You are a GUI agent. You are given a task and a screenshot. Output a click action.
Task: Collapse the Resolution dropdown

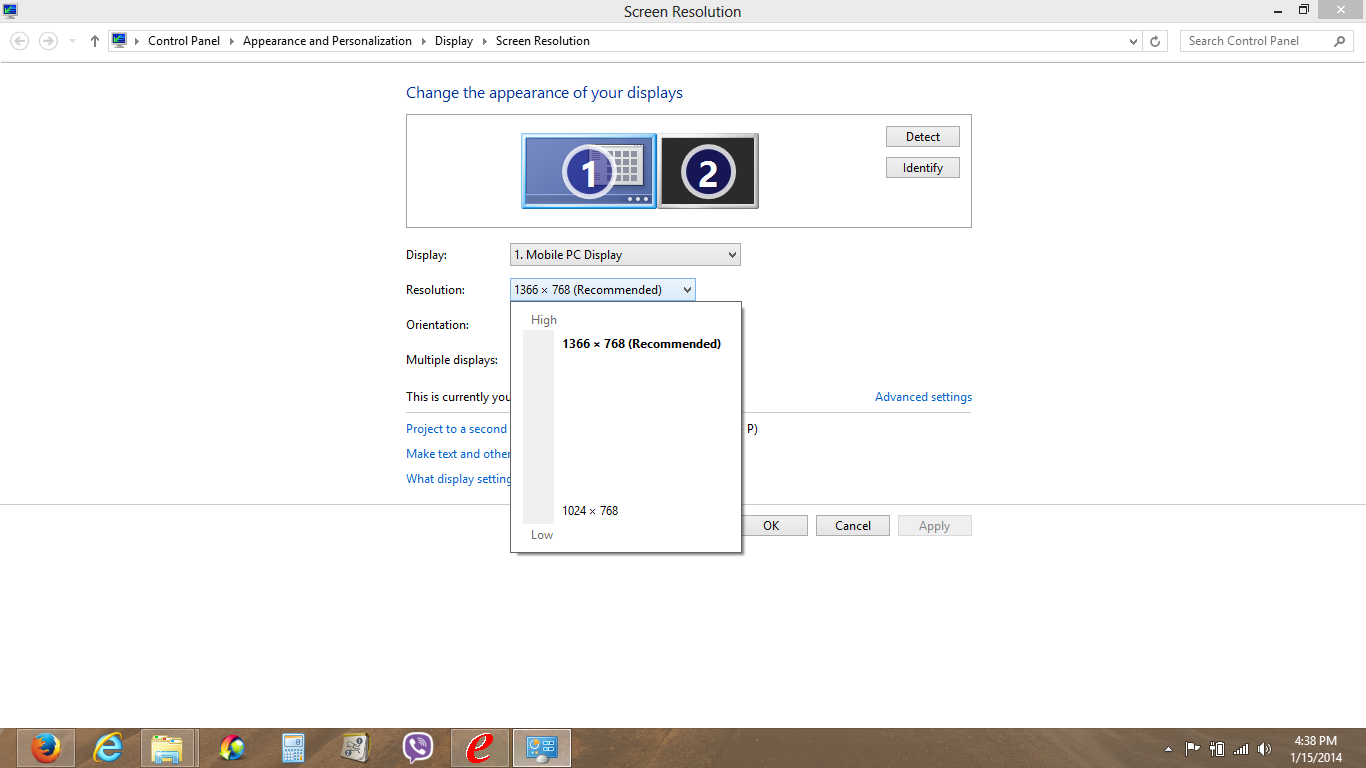pos(687,290)
